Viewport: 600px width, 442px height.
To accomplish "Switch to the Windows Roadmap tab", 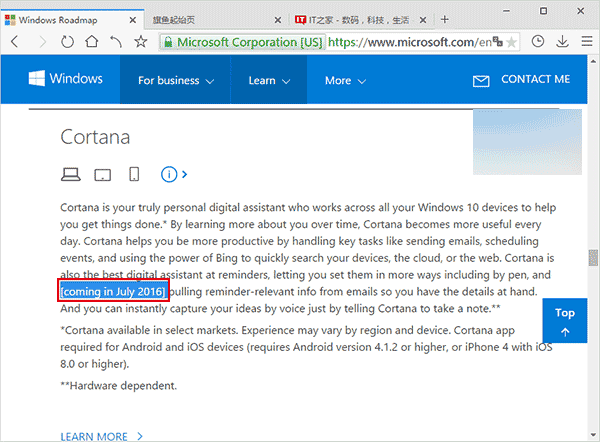I will click(72, 20).
